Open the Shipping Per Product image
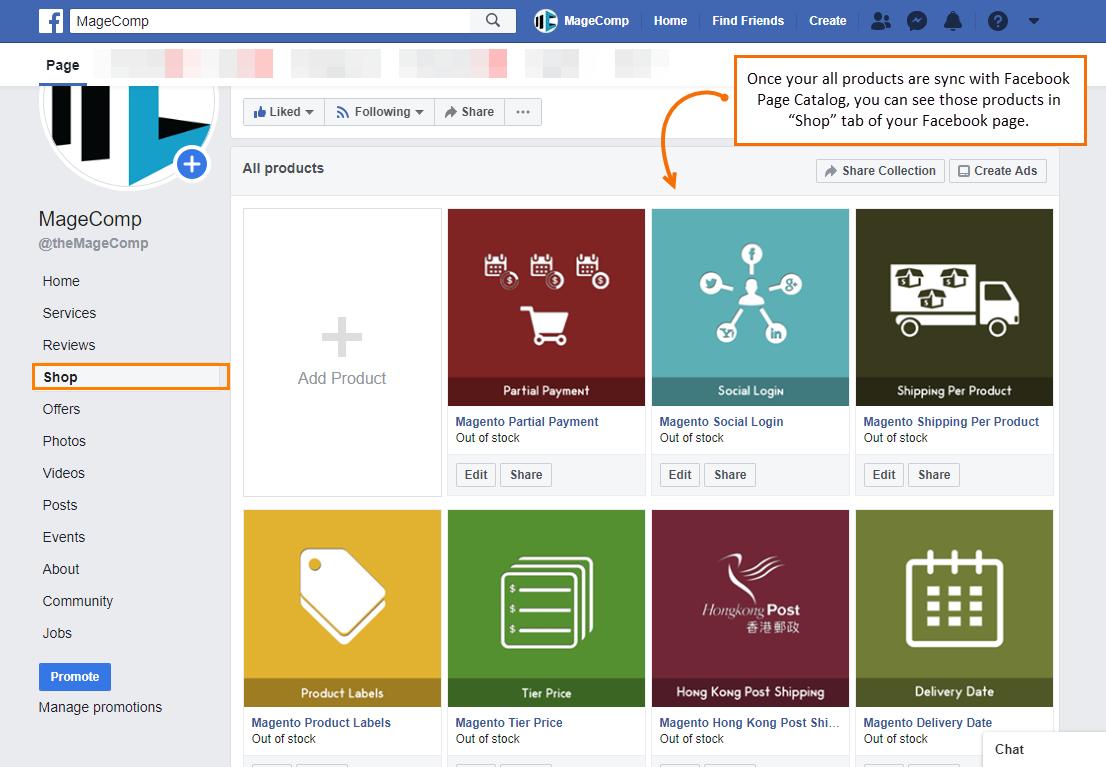The image size is (1106, 767). (x=954, y=307)
